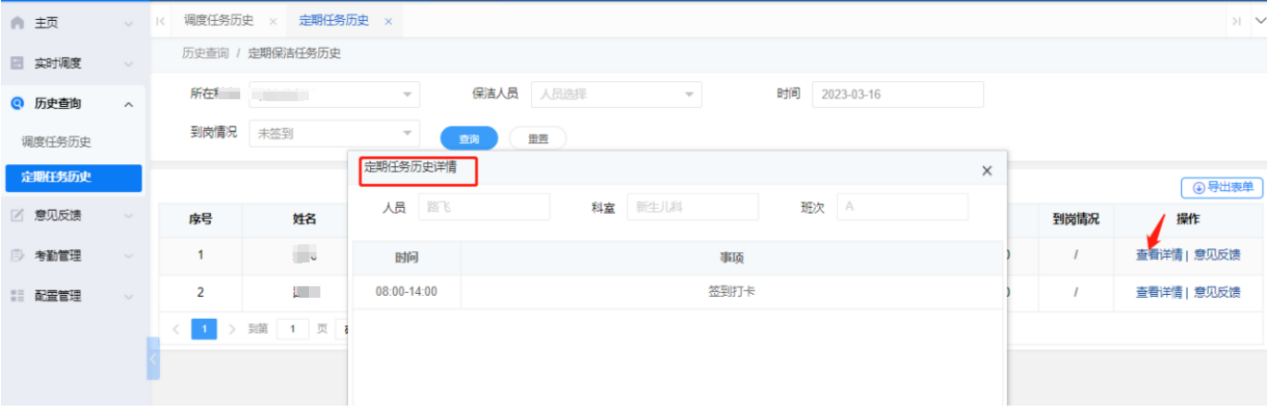
Task: Click 意见反馈 link in row 2
Action: coord(1217,292)
